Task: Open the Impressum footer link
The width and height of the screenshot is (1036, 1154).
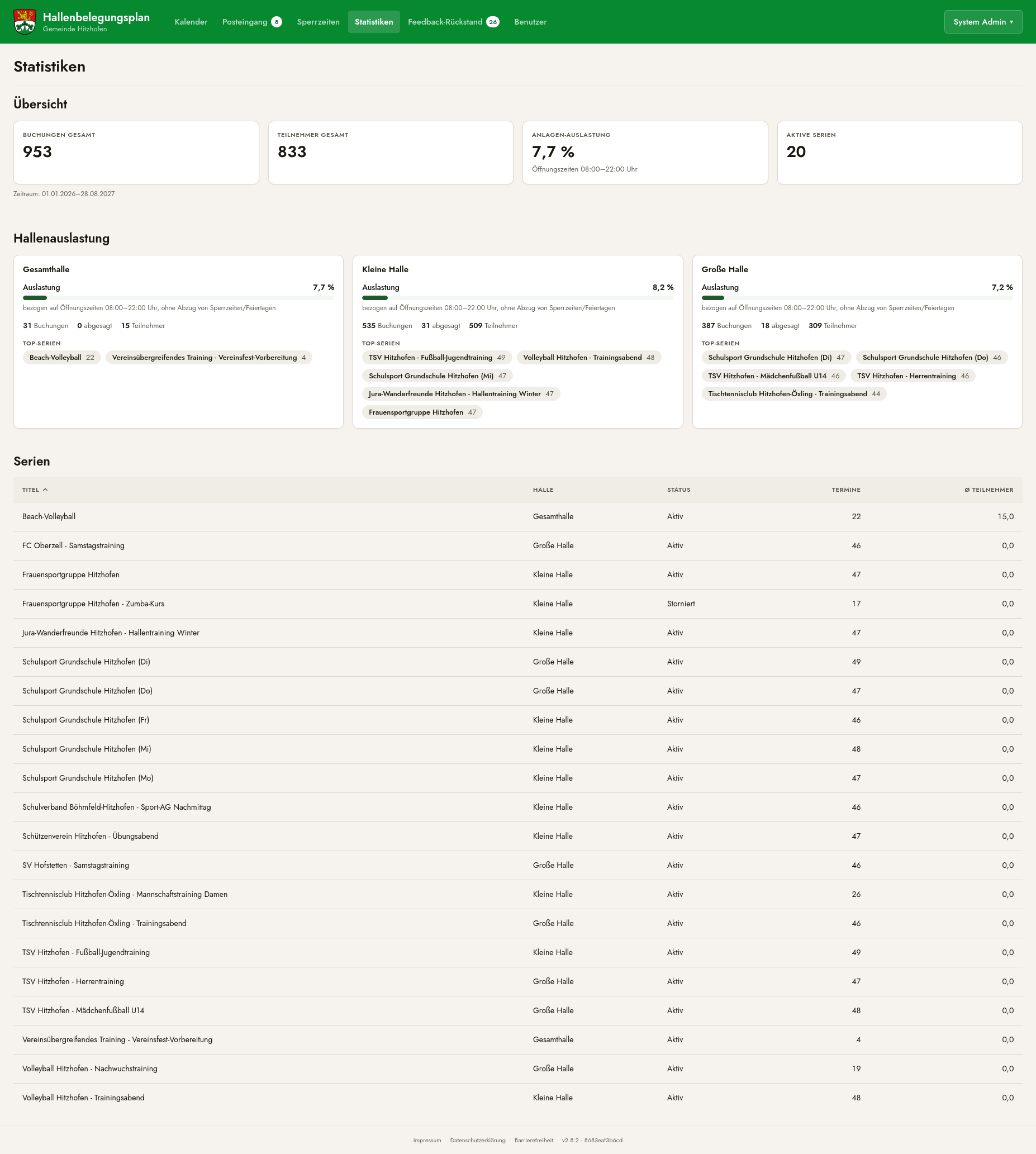Action: pos(427,1141)
